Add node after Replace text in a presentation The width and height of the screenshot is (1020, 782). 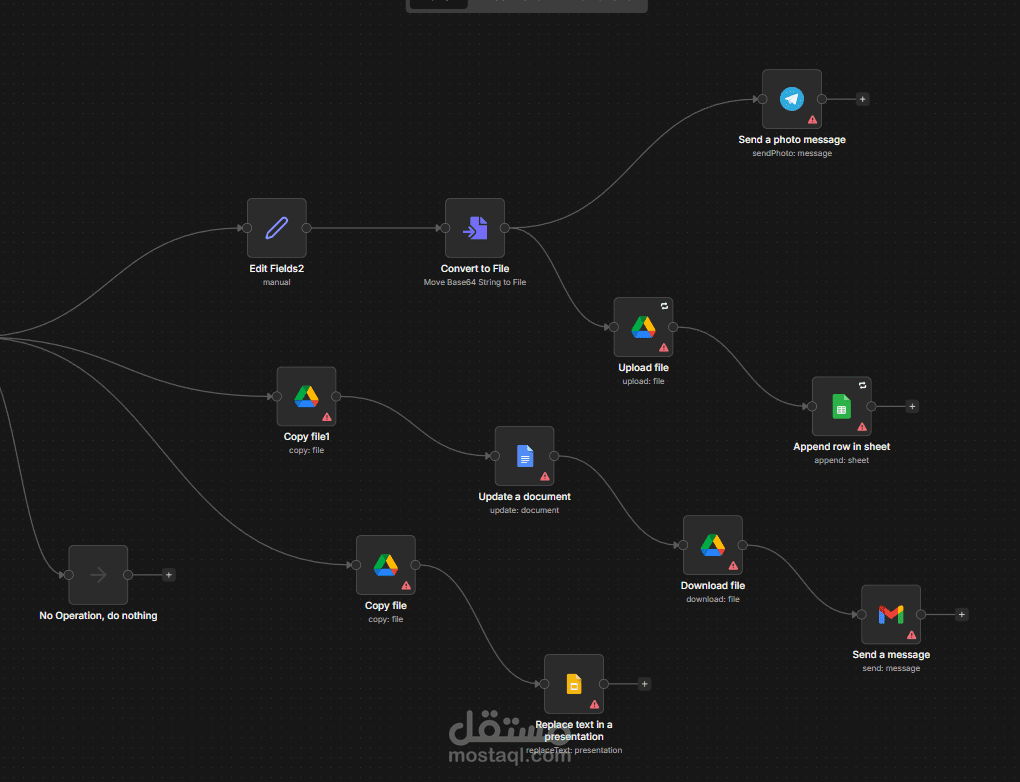point(644,684)
